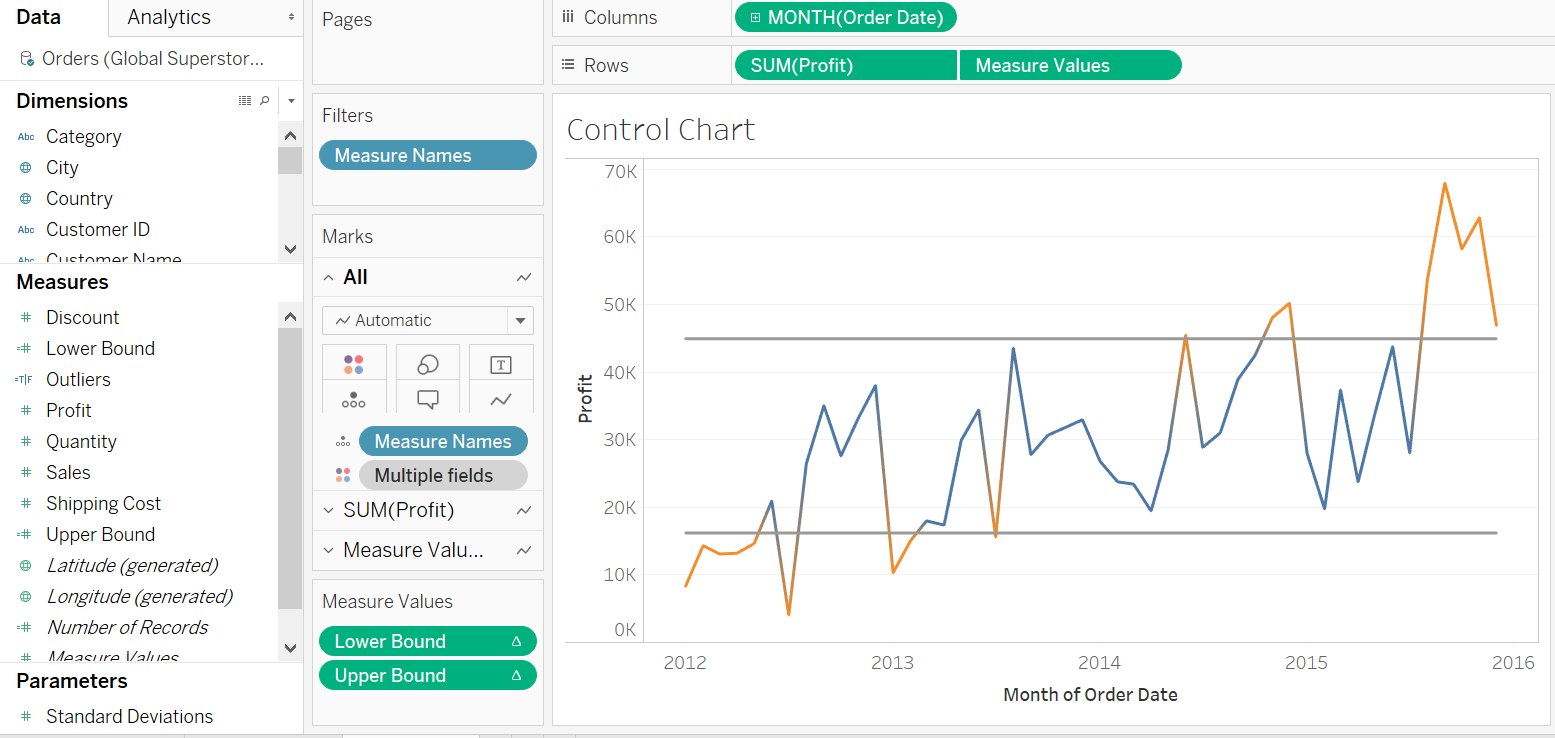
Task: Open the Tooltip button on the Marks card
Action: (428, 398)
